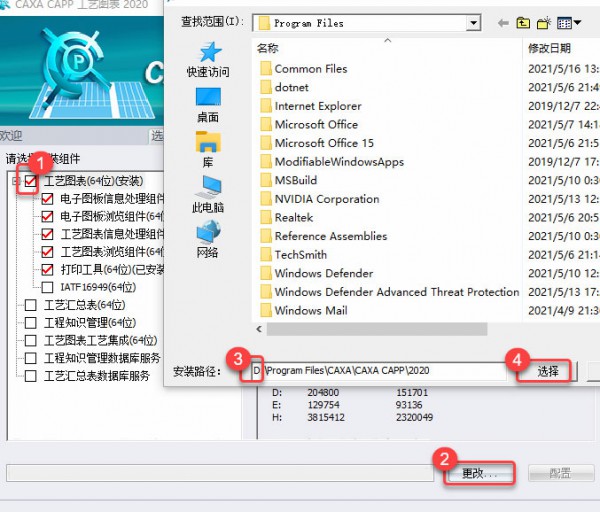The width and height of the screenshot is (600, 512).
Task: Click the horizontal scrollbar of file list
Action: coord(377,329)
